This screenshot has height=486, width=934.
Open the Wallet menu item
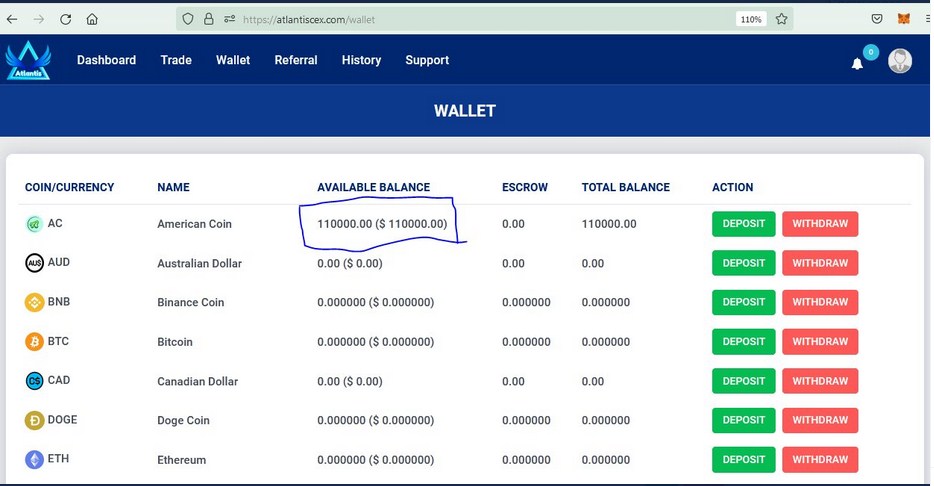coord(233,60)
